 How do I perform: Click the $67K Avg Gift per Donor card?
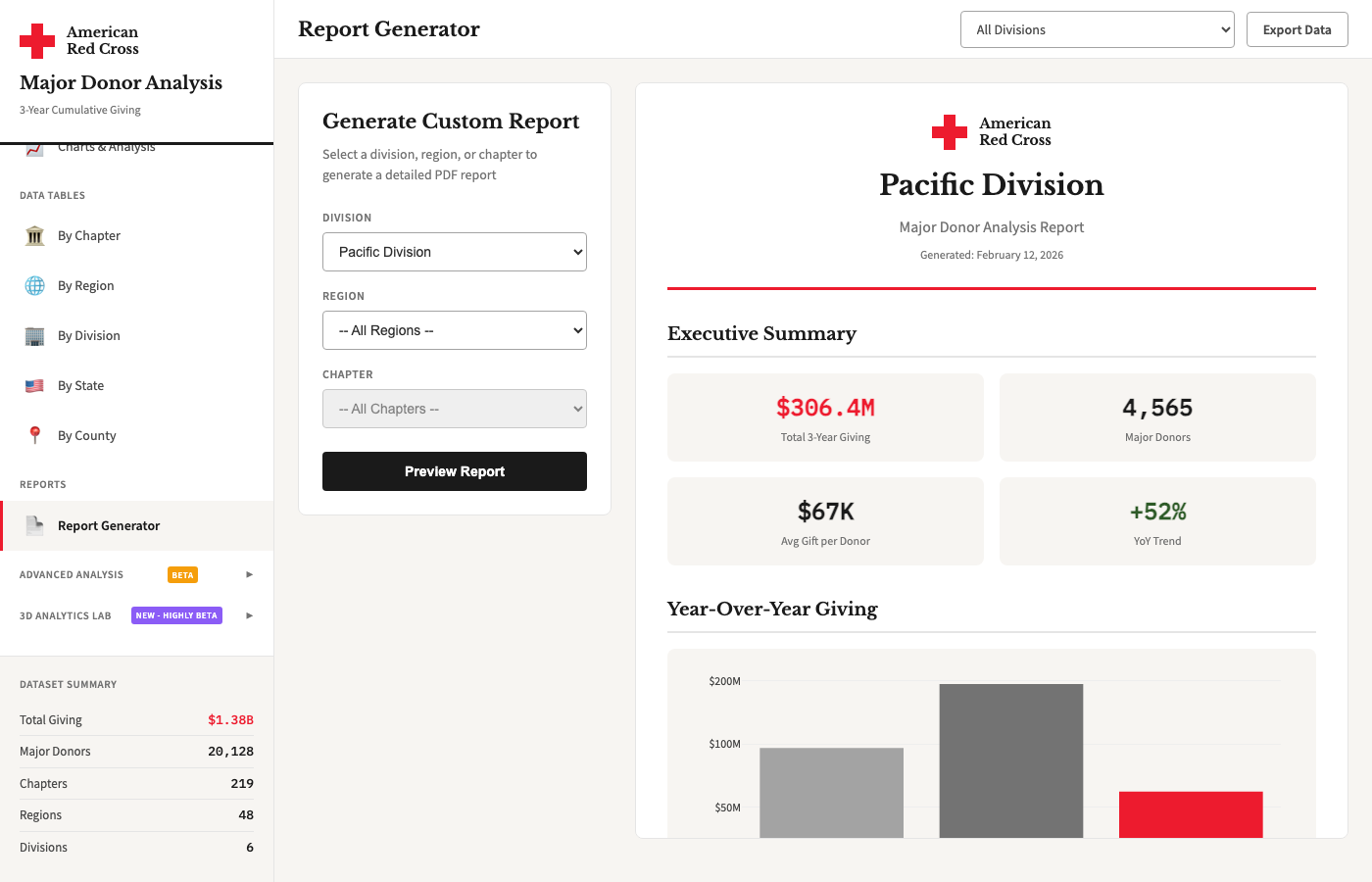825,521
